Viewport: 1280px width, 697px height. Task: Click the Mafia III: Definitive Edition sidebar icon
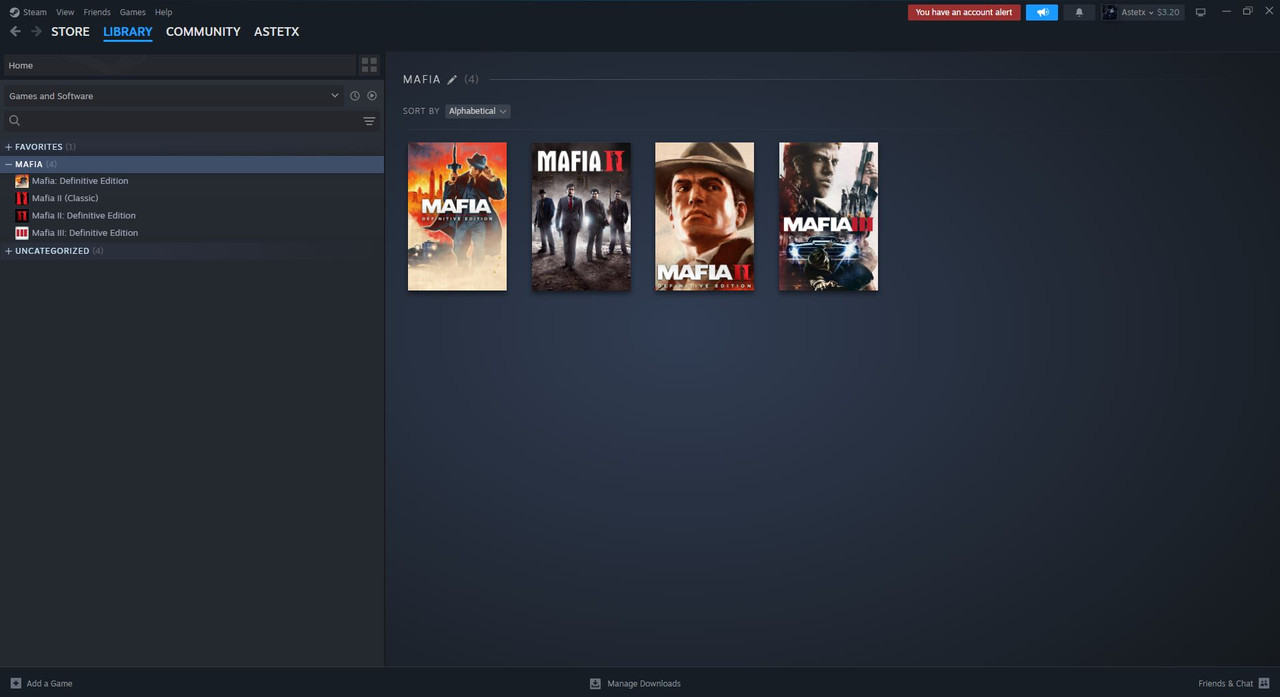pos(22,233)
